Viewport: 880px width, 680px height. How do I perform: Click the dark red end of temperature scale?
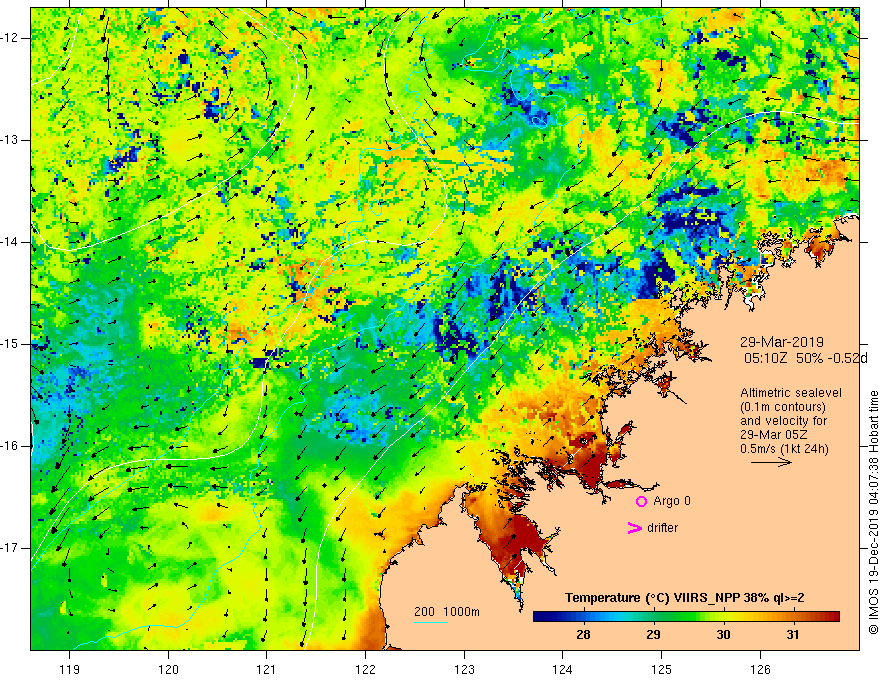pos(833,617)
